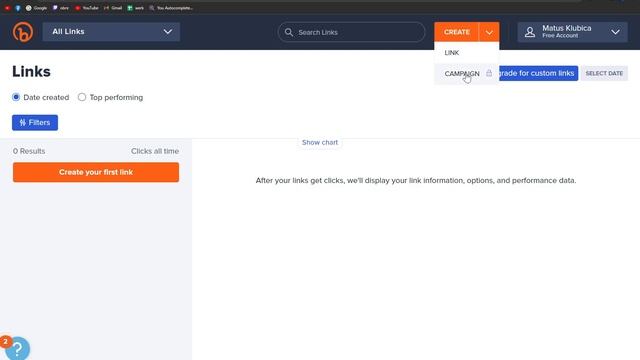640x360 pixels.
Task: Click the Free Account label
Action: 560,36
